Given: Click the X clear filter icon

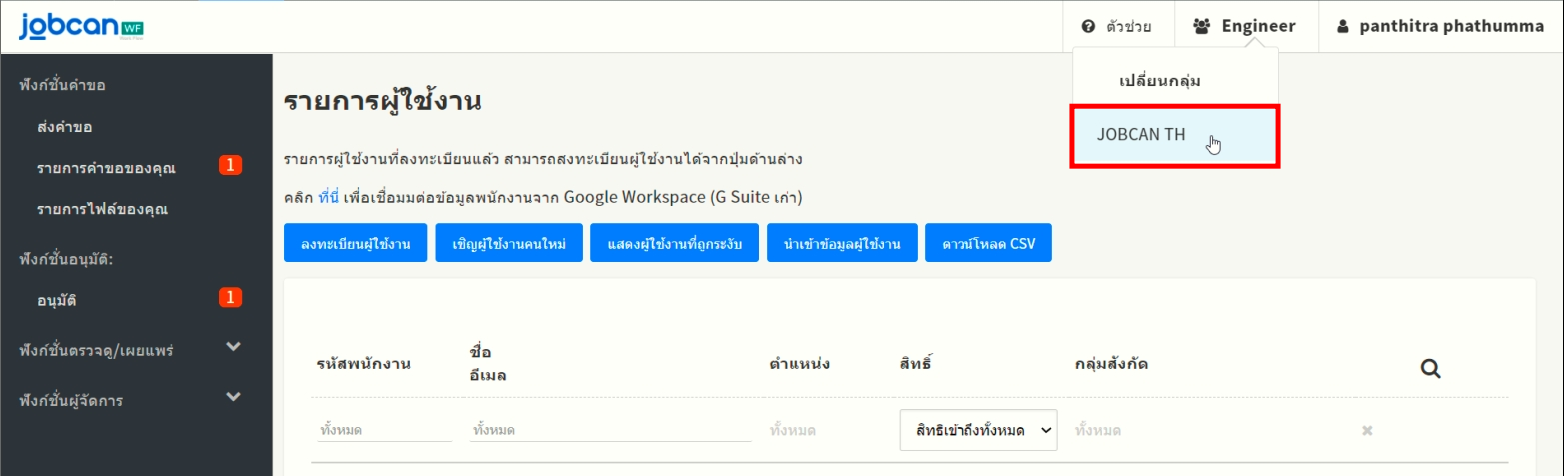Looking at the screenshot, I should [1367, 430].
